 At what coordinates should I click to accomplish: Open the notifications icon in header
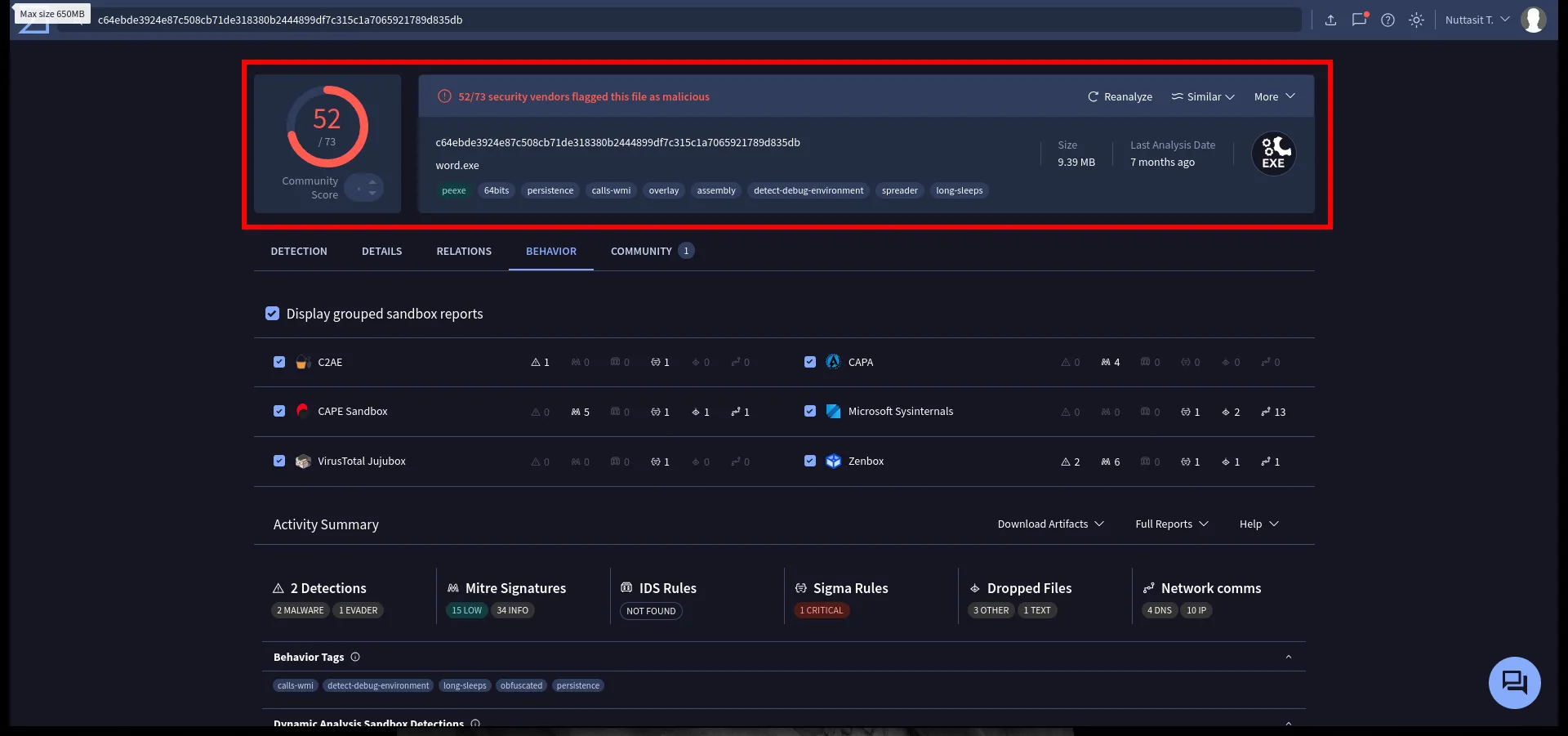click(1359, 20)
